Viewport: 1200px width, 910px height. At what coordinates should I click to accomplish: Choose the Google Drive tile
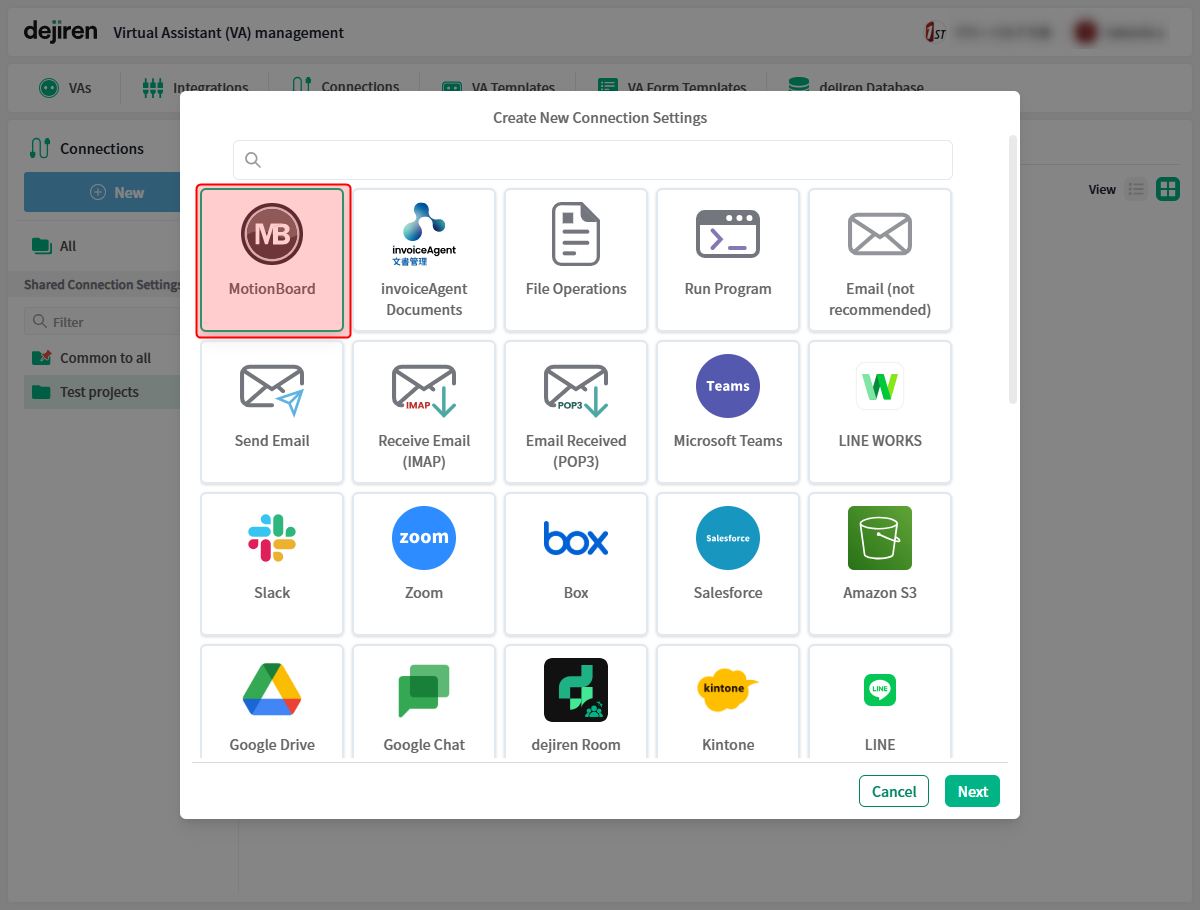click(272, 703)
